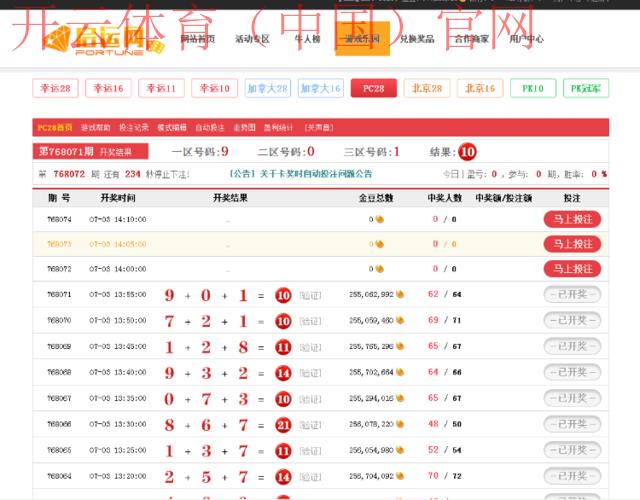640x500 pixels.
Task: Click 验证 link in row 768070
Action: coord(310,321)
